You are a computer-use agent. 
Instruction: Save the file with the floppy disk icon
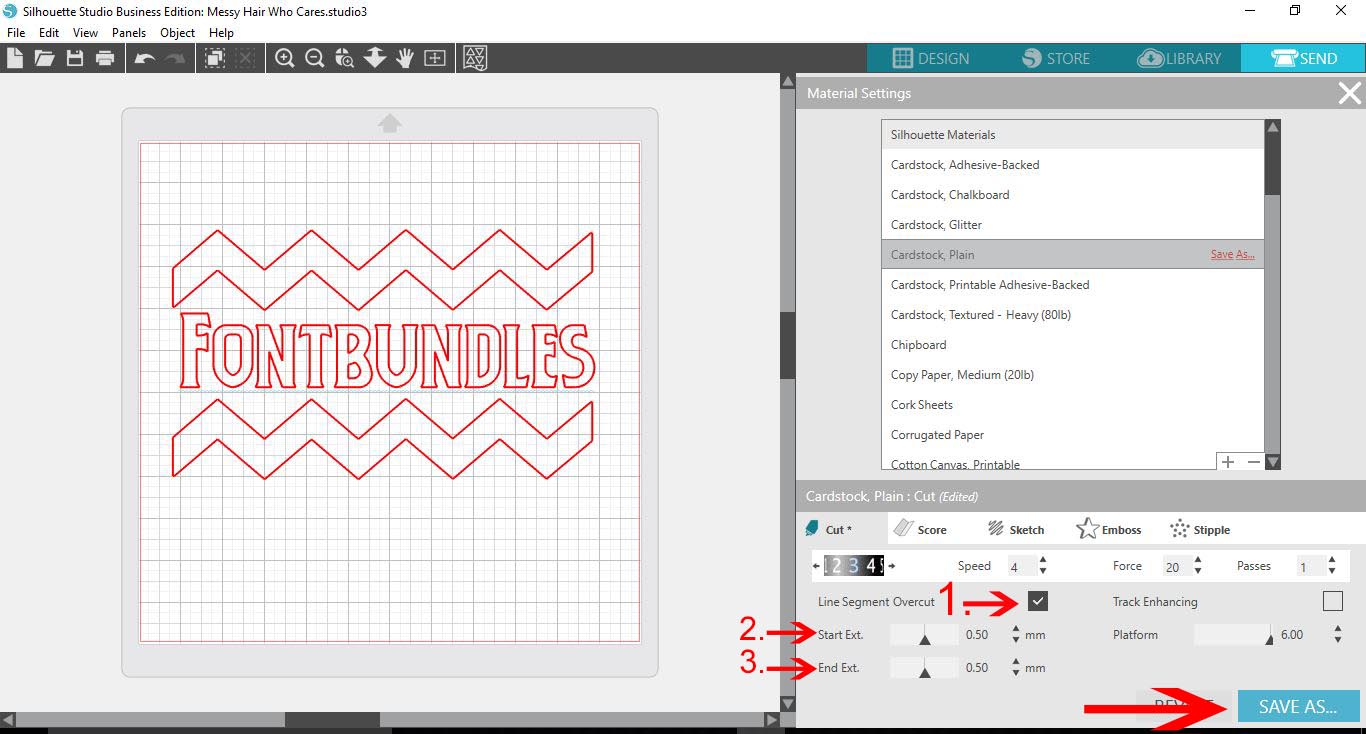74,58
